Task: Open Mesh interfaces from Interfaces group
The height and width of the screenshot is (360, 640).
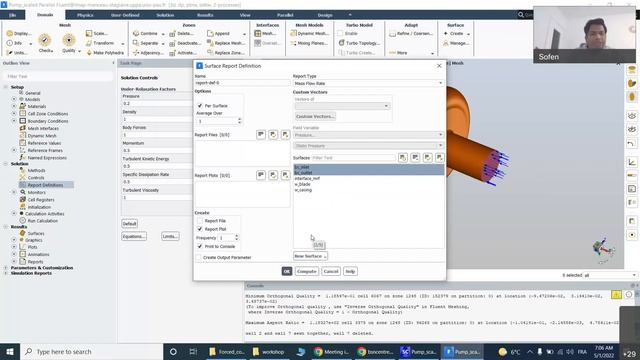Action: click(x=265, y=33)
